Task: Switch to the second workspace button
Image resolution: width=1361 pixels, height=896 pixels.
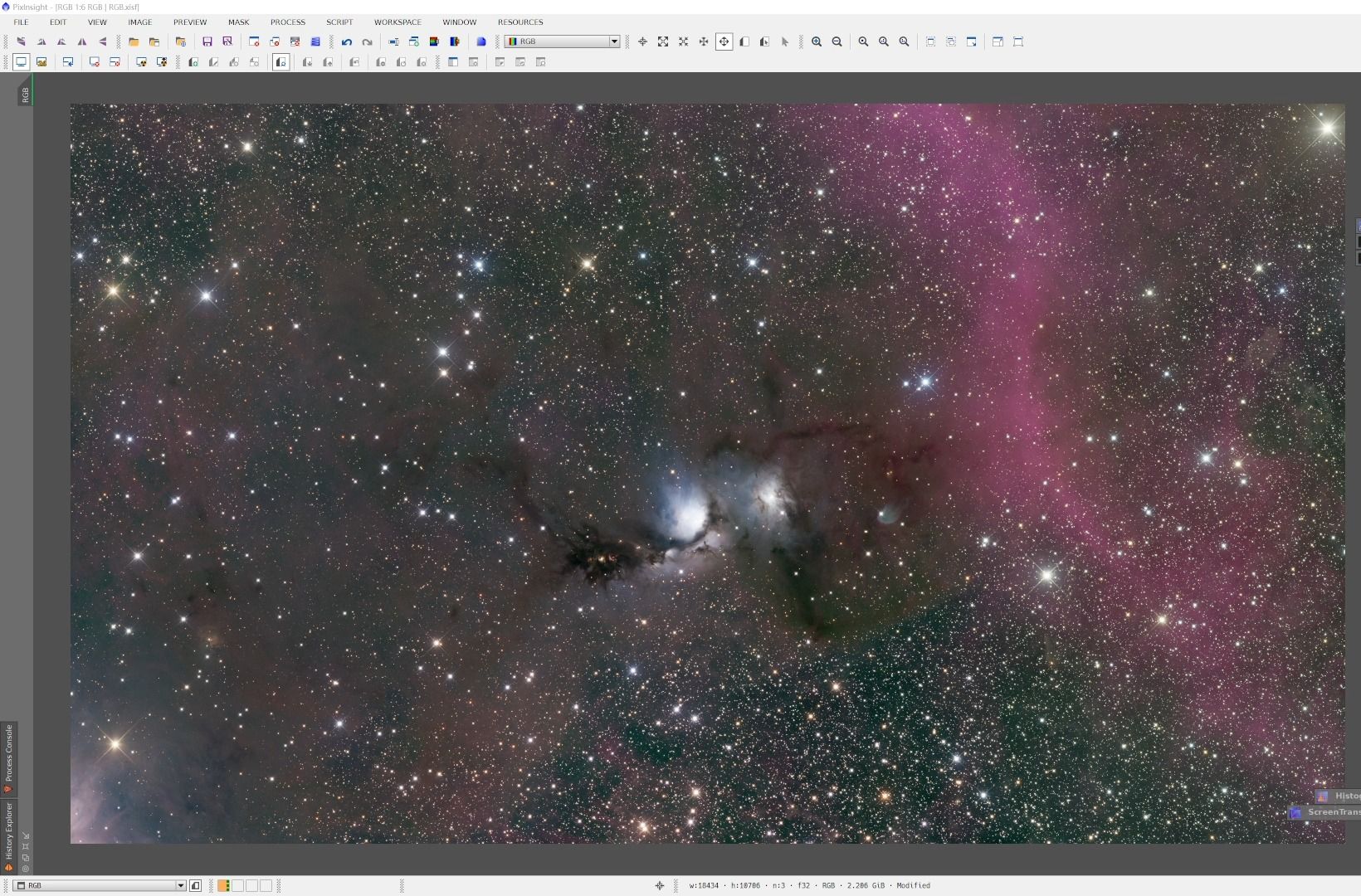Action: point(237,885)
